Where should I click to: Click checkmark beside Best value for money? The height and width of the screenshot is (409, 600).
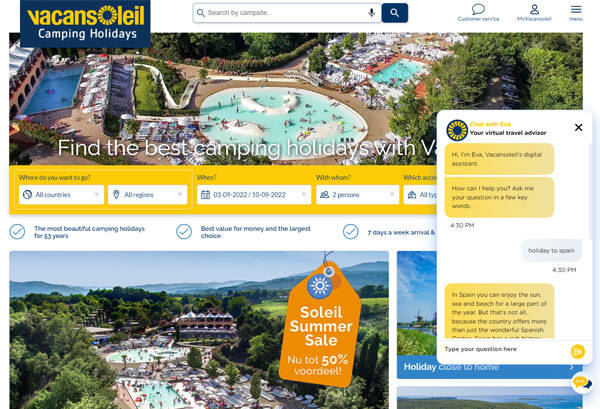[x=184, y=232]
